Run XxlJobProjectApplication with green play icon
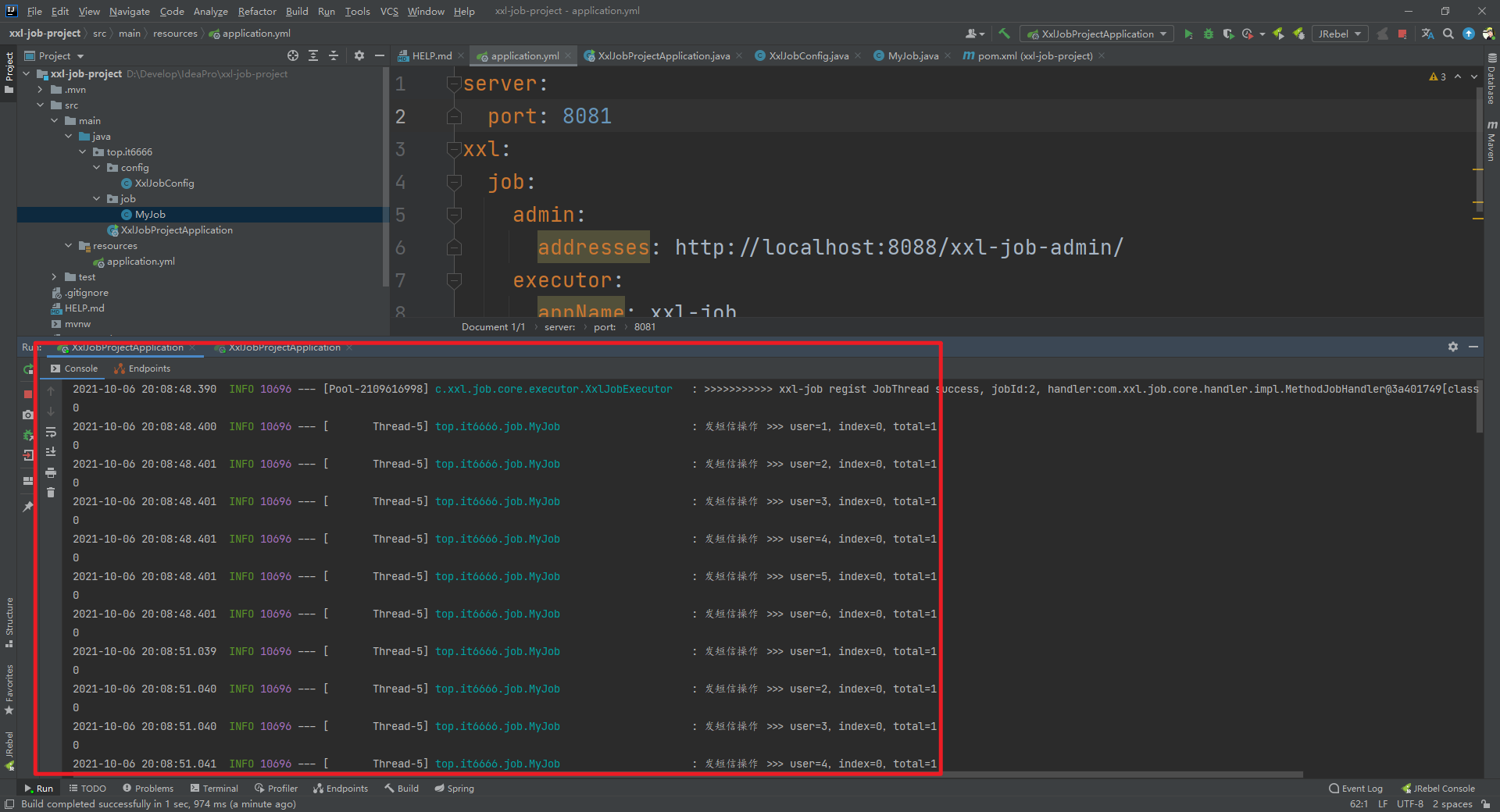 (x=1188, y=34)
